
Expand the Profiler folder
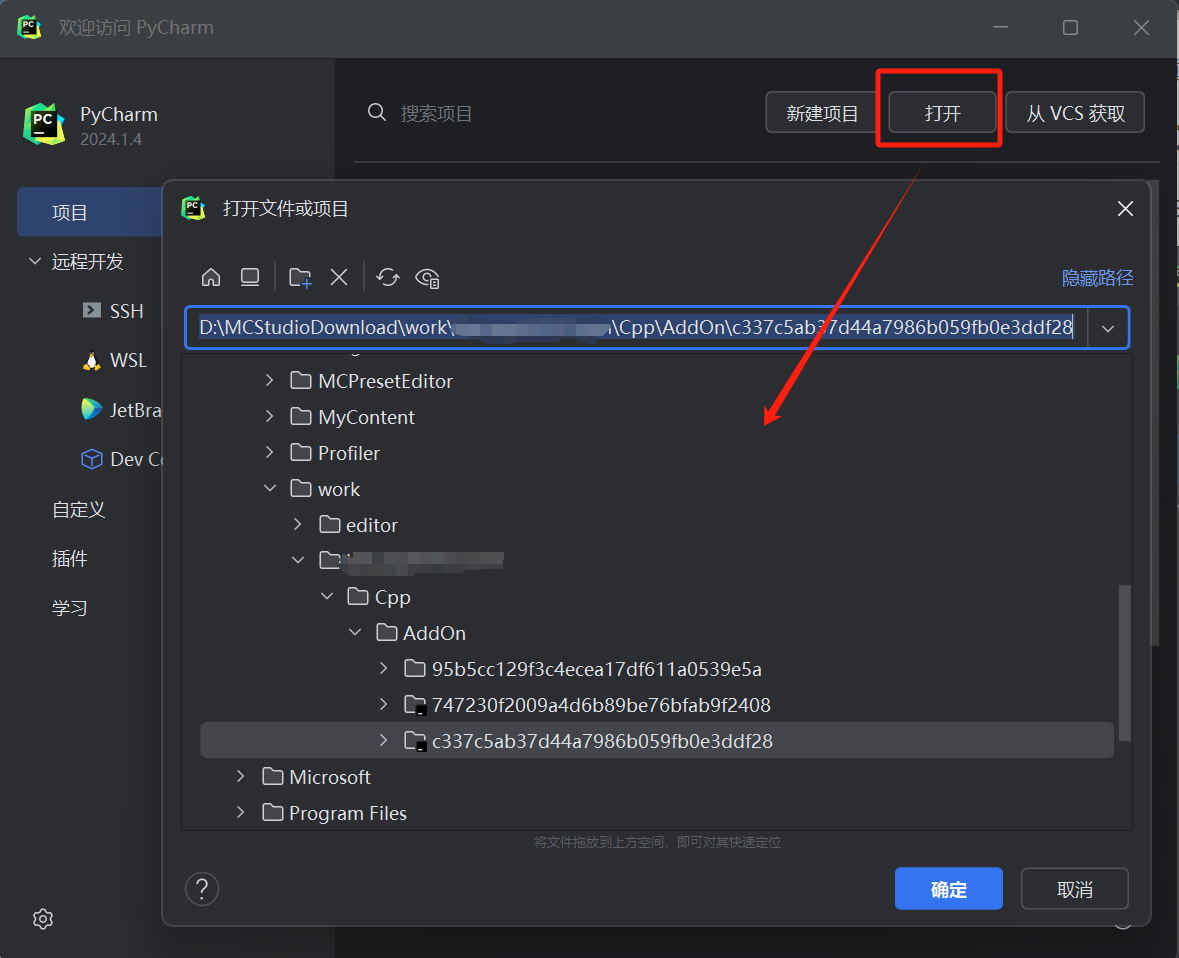point(269,452)
